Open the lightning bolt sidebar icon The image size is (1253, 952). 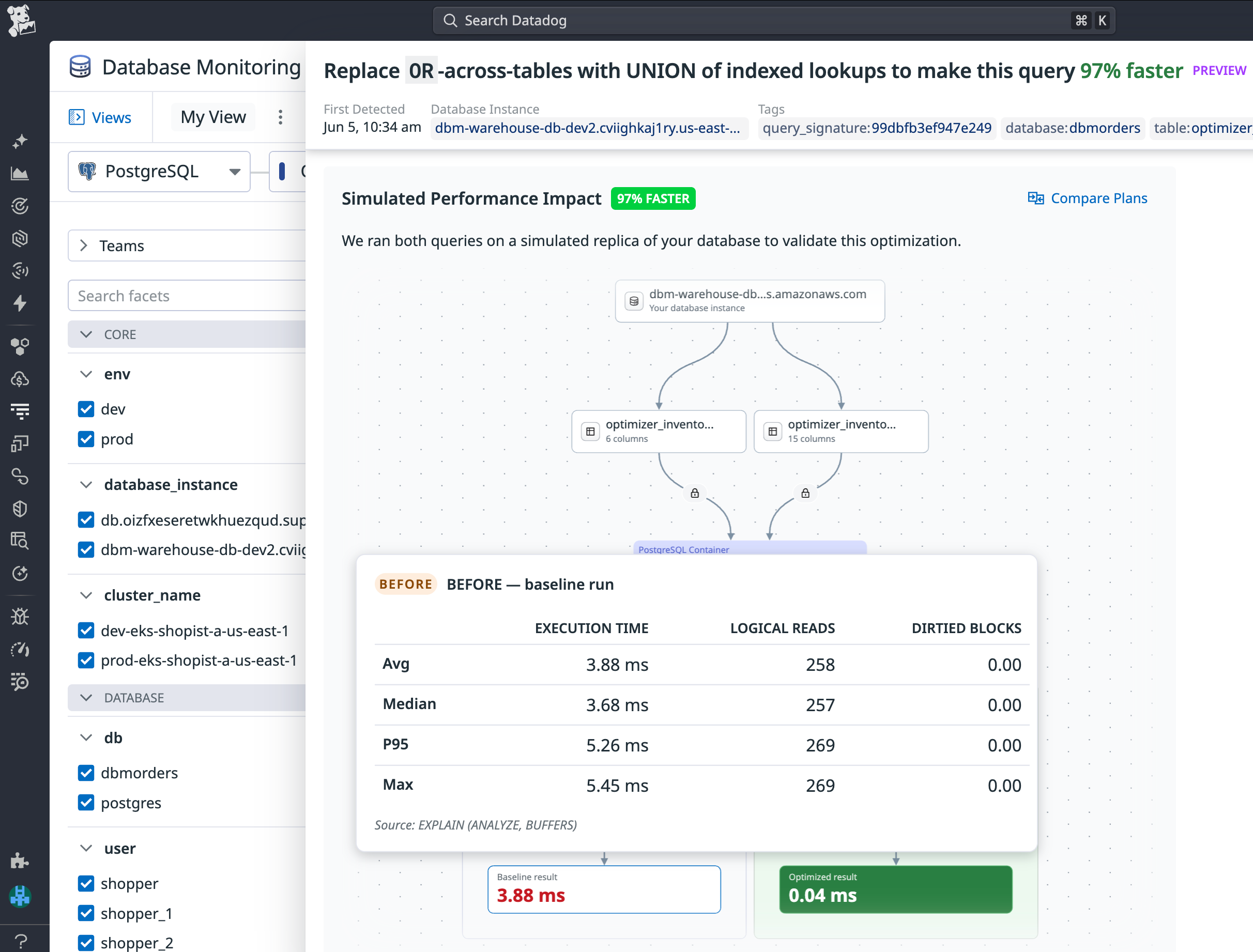[x=20, y=303]
